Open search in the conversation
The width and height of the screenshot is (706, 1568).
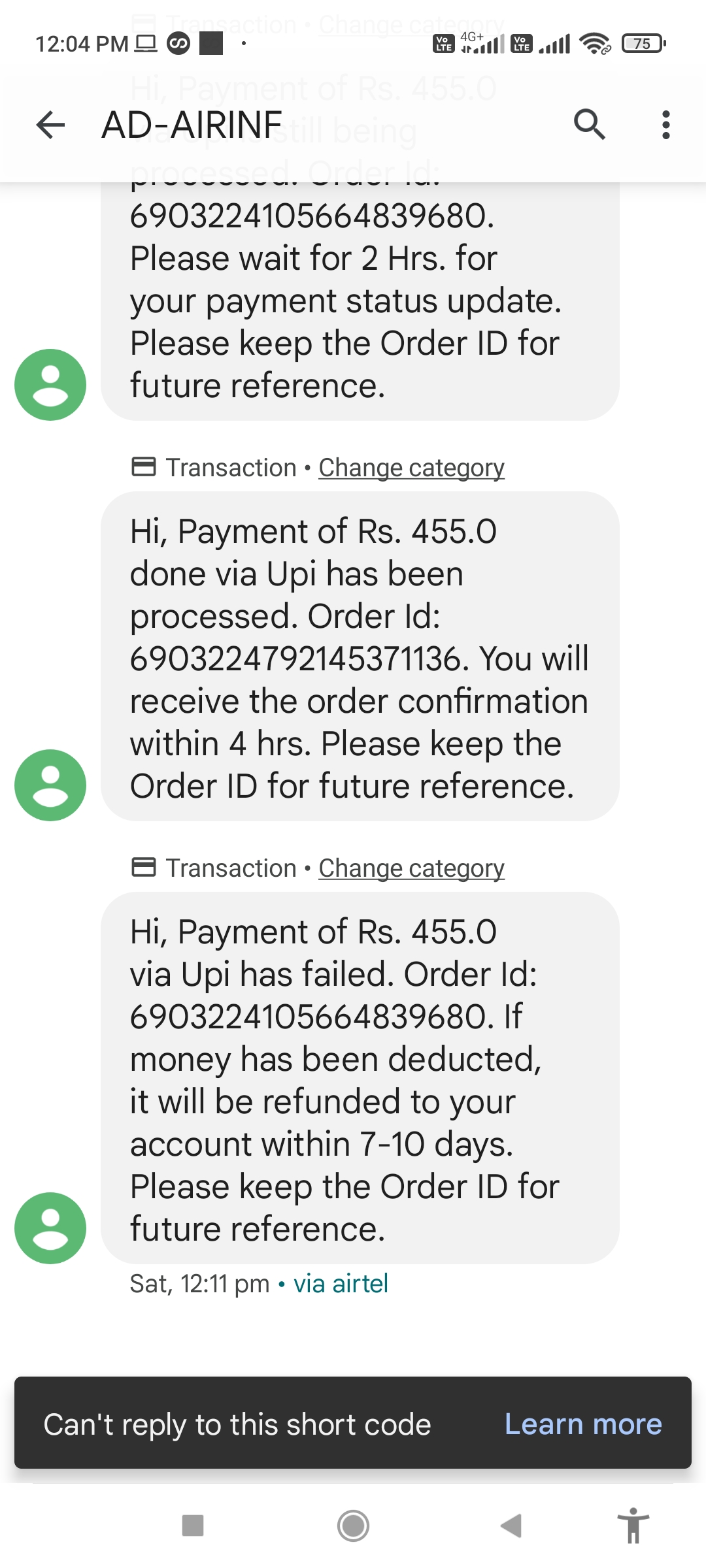click(x=589, y=125)
